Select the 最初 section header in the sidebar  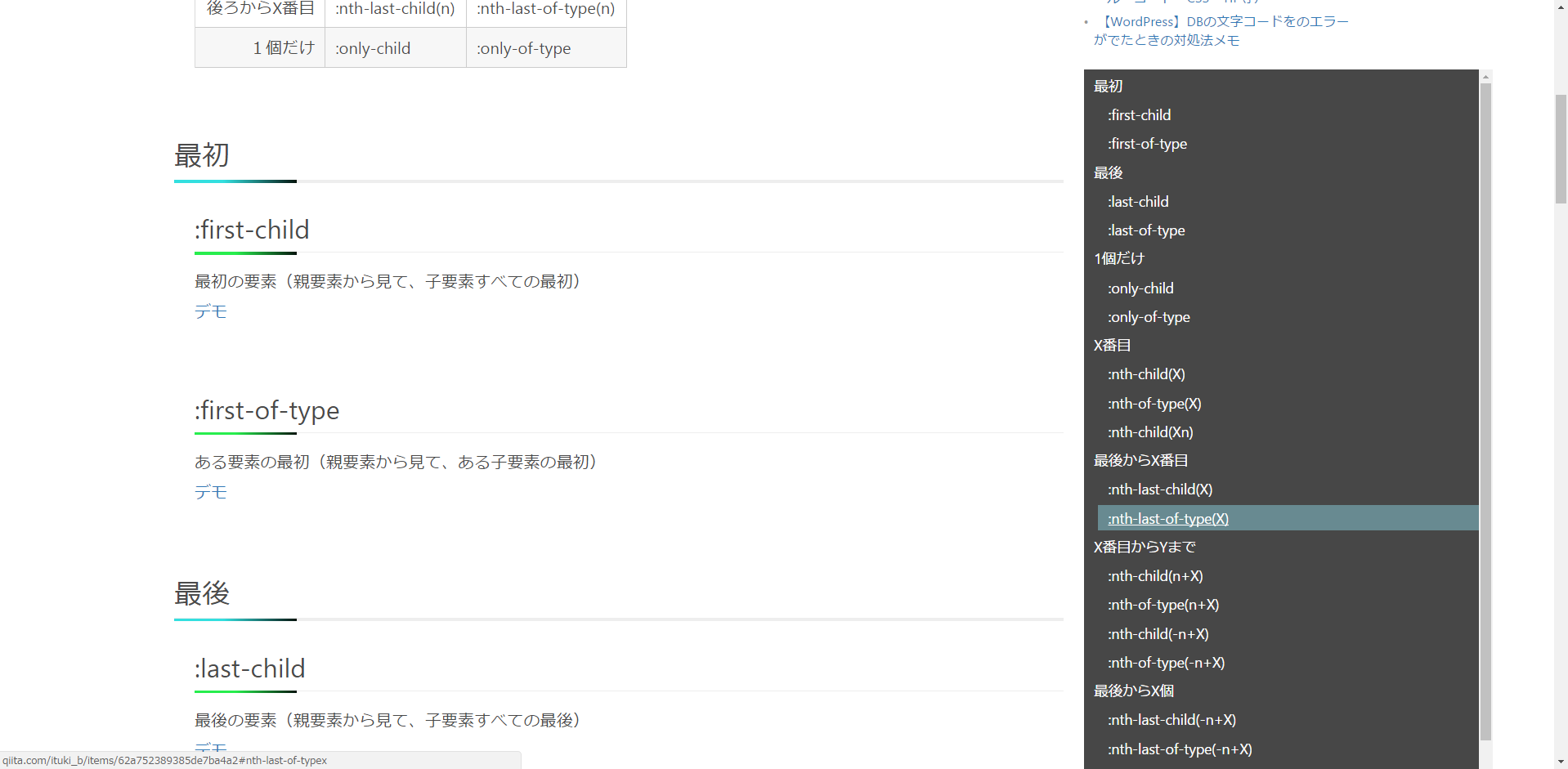pos(1108,86)
